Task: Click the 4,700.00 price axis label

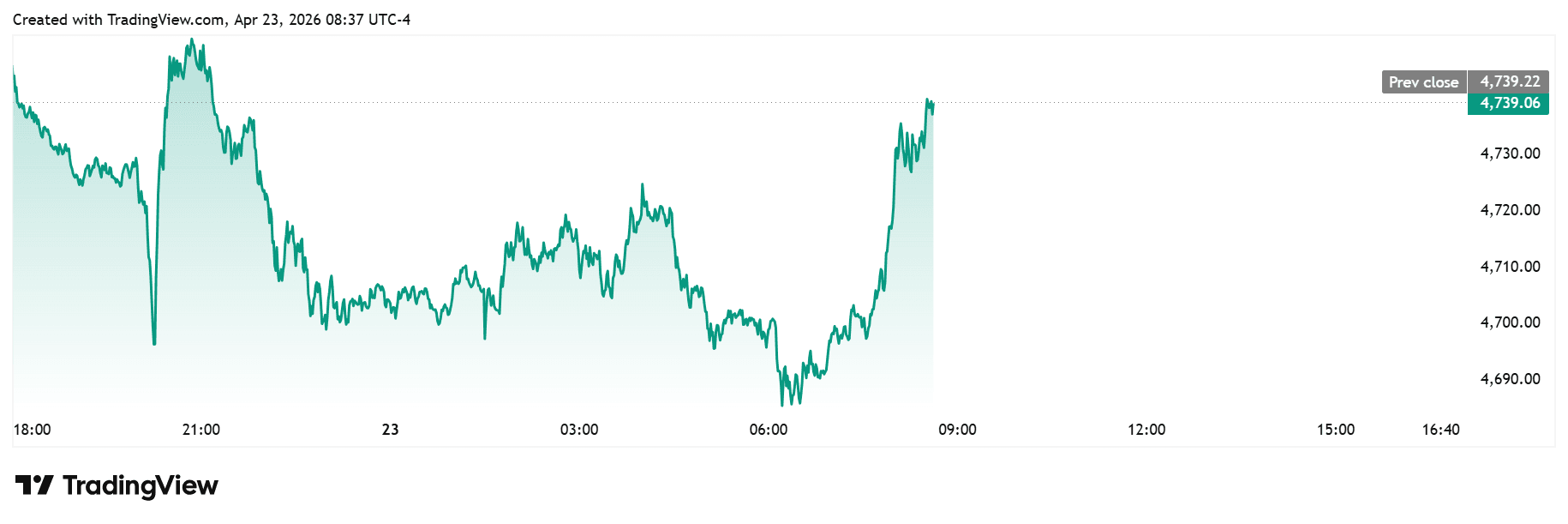Action: click(1510, 322)
